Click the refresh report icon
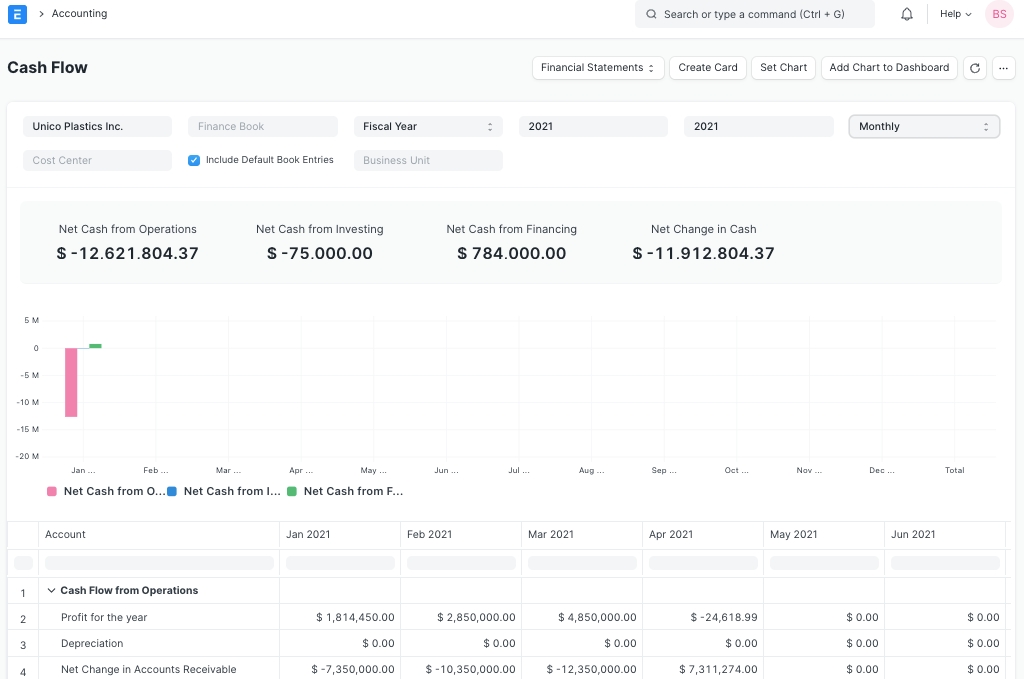Image resolution: width=1024 pixels, height=679 pixels. 974,68
